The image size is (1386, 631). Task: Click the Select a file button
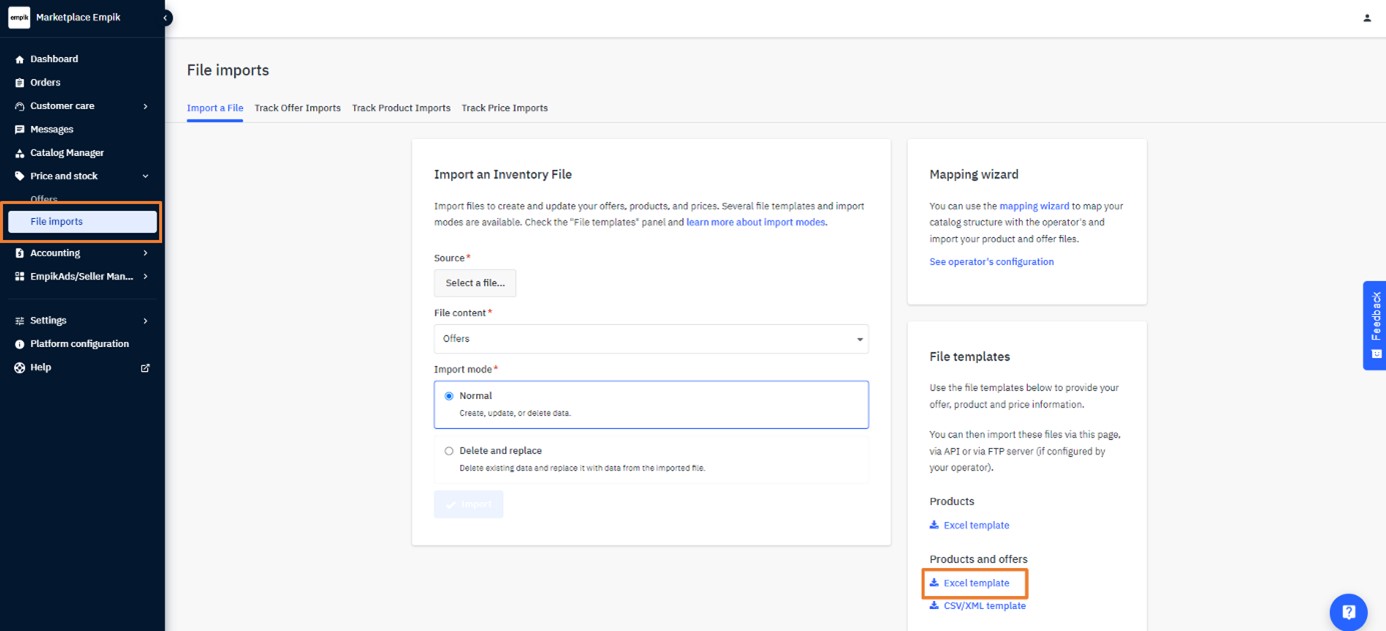coord(475,283)
